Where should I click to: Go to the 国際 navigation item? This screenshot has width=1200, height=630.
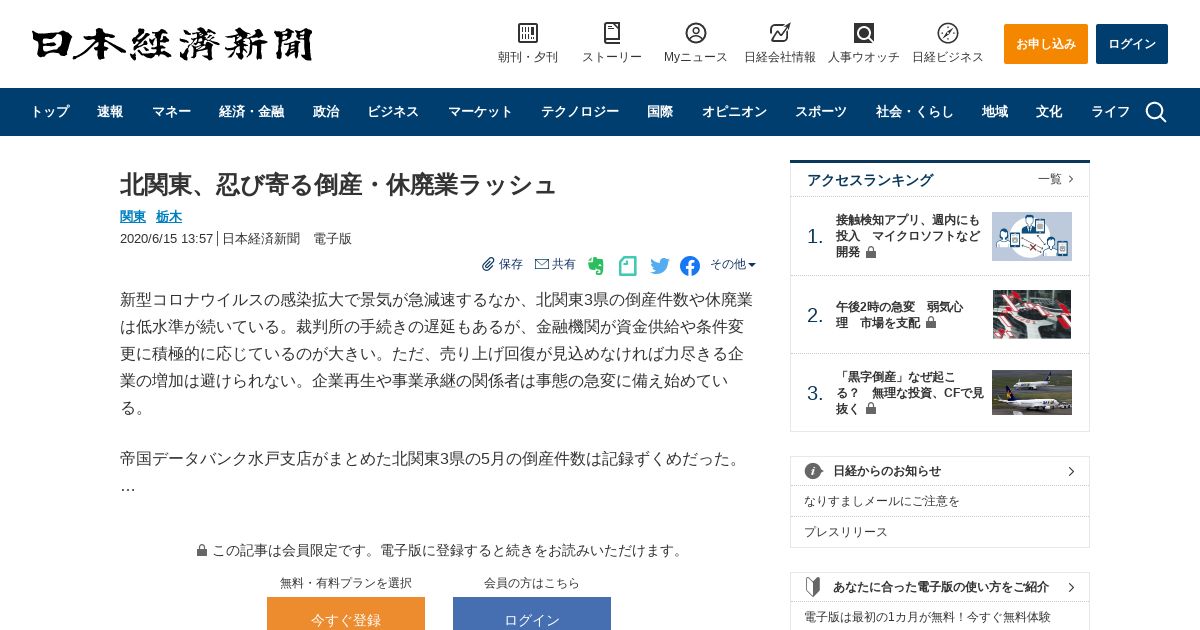[660, 112]
